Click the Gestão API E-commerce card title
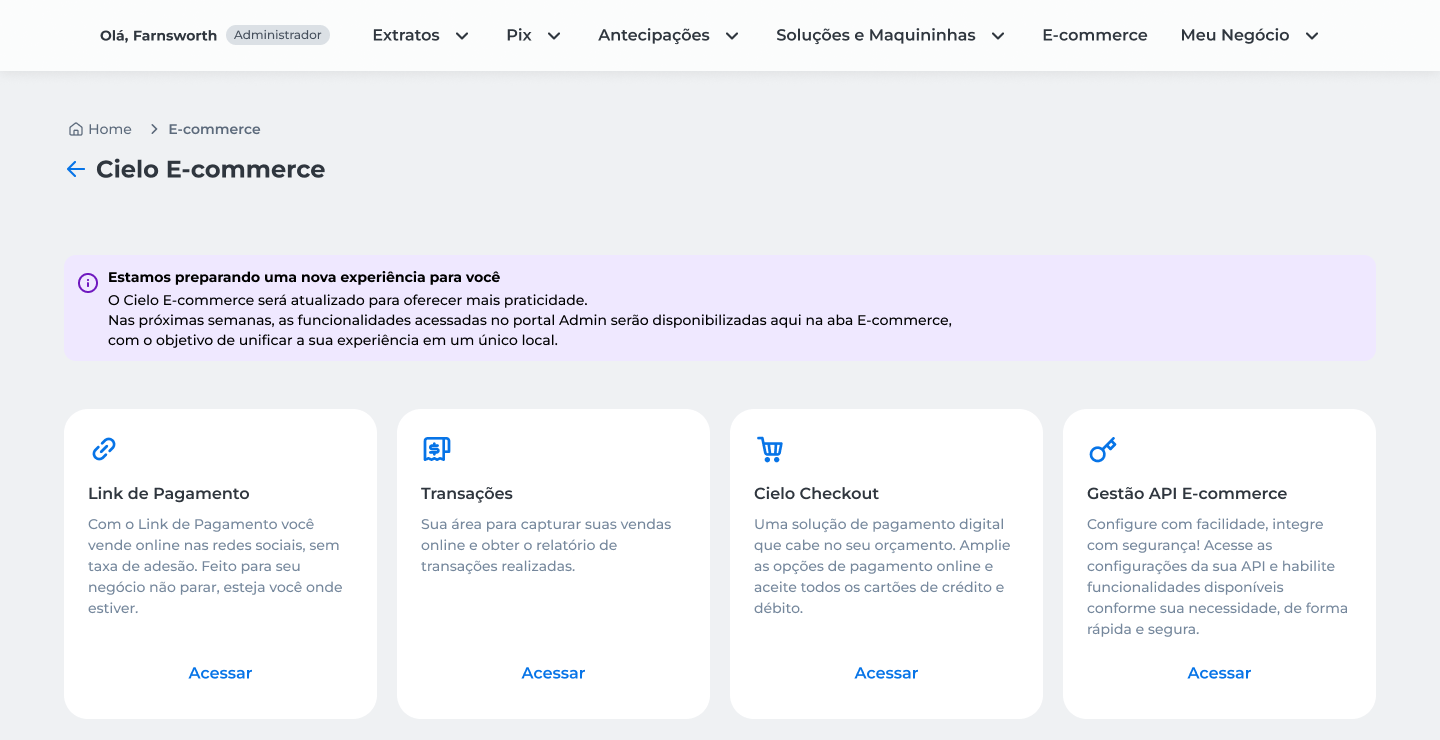This screenshot has height=740, width=1440. click(1187, 493)
